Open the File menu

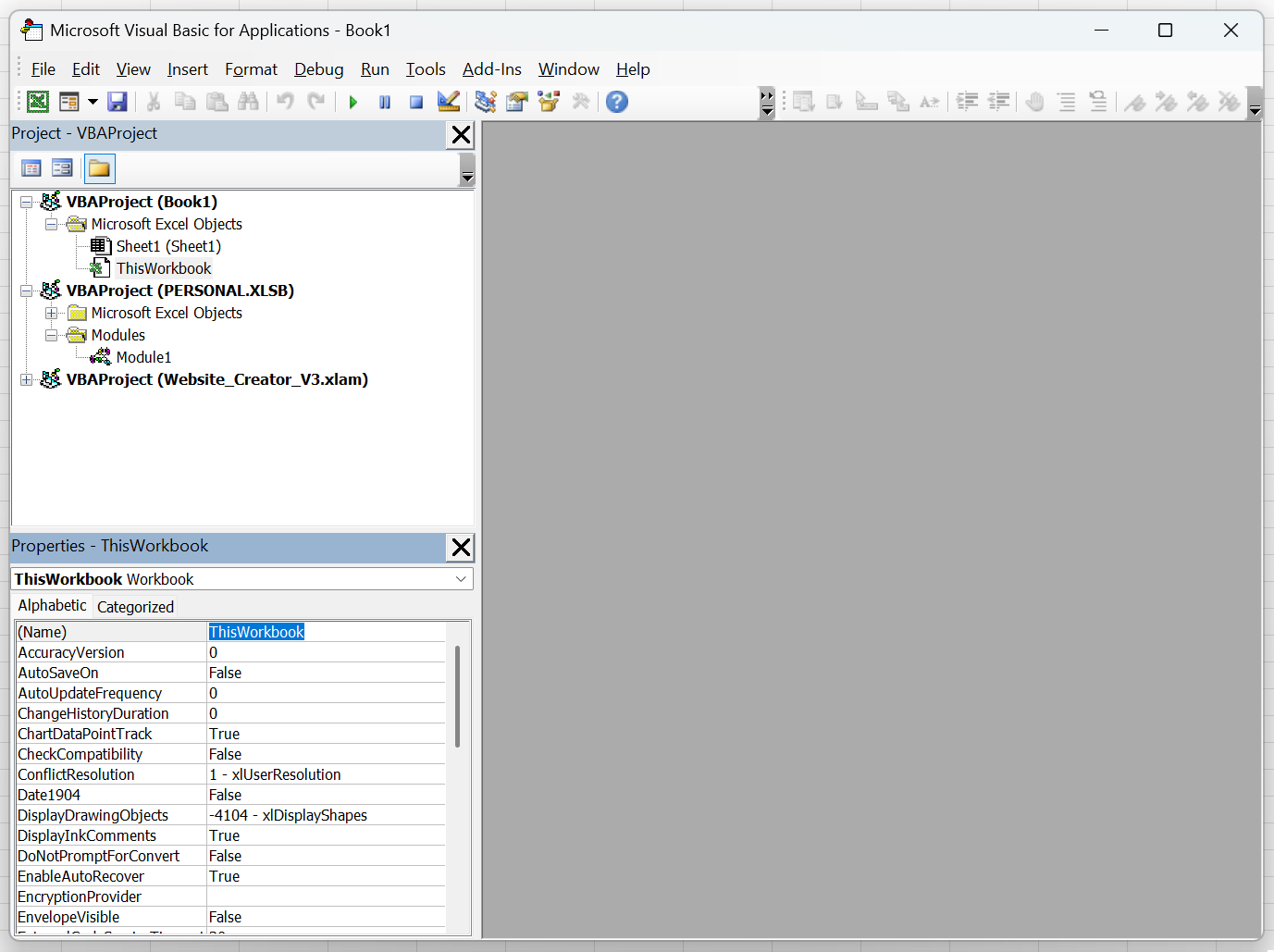[x=43, y=69]
